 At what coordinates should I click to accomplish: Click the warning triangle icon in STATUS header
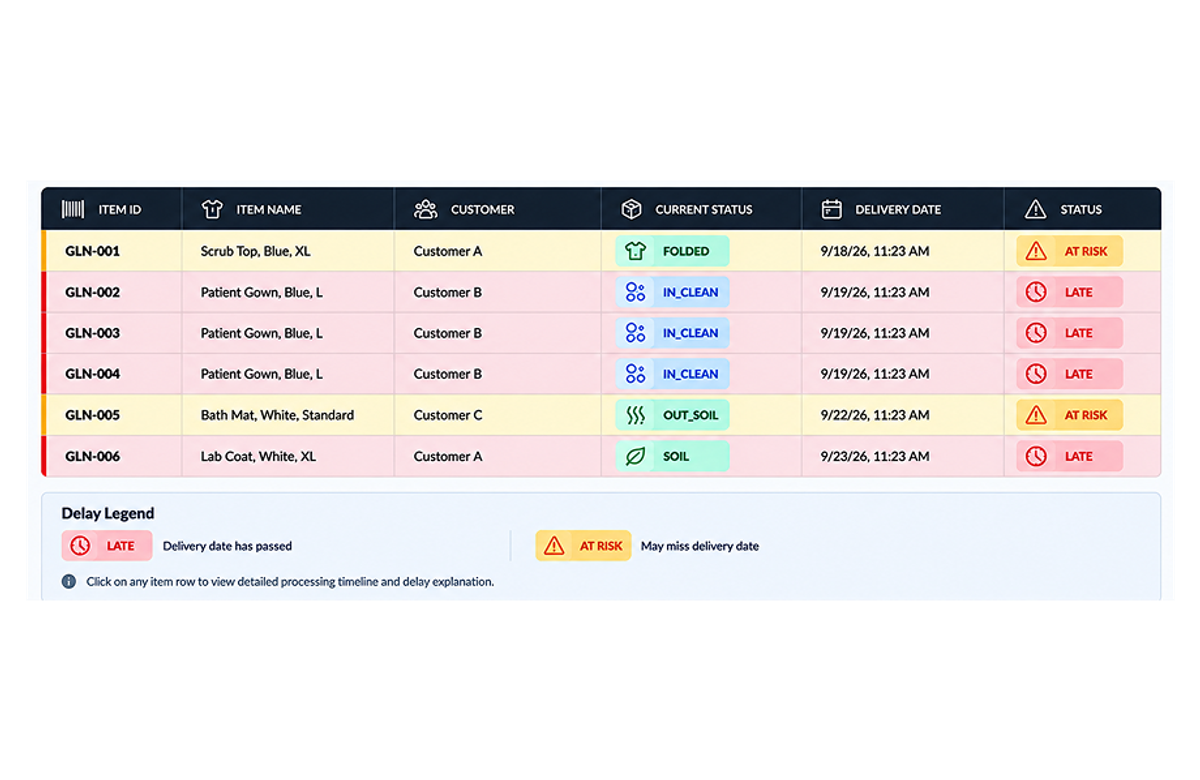point(1036,209)
